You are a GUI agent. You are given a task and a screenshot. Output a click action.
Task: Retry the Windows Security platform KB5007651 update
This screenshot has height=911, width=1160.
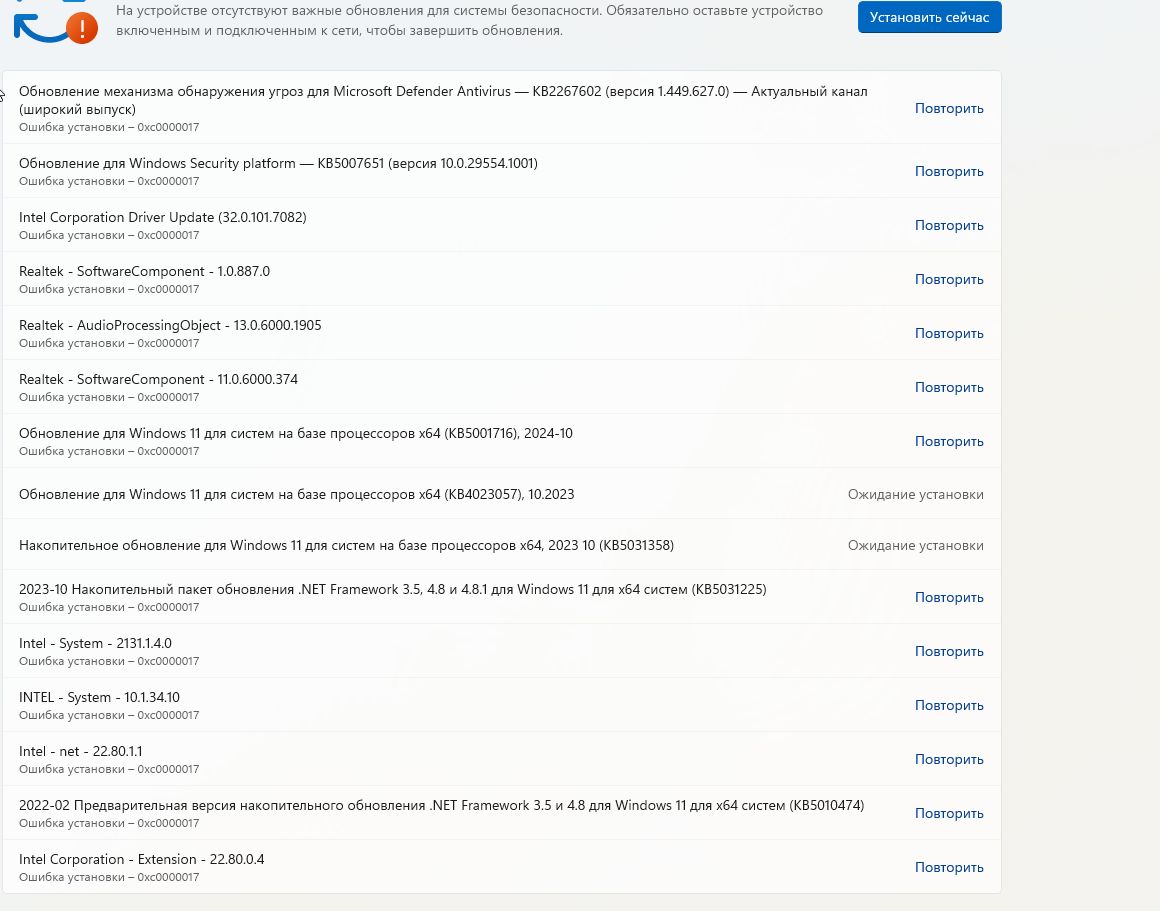tap(948, 171)
